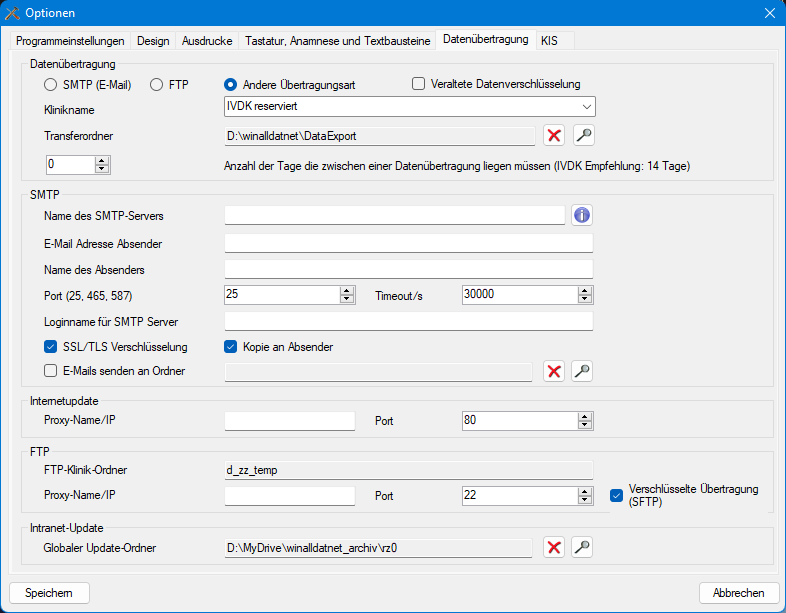
Task: Open the Klinikname dropdown list
Action: [x=586, y=106]
